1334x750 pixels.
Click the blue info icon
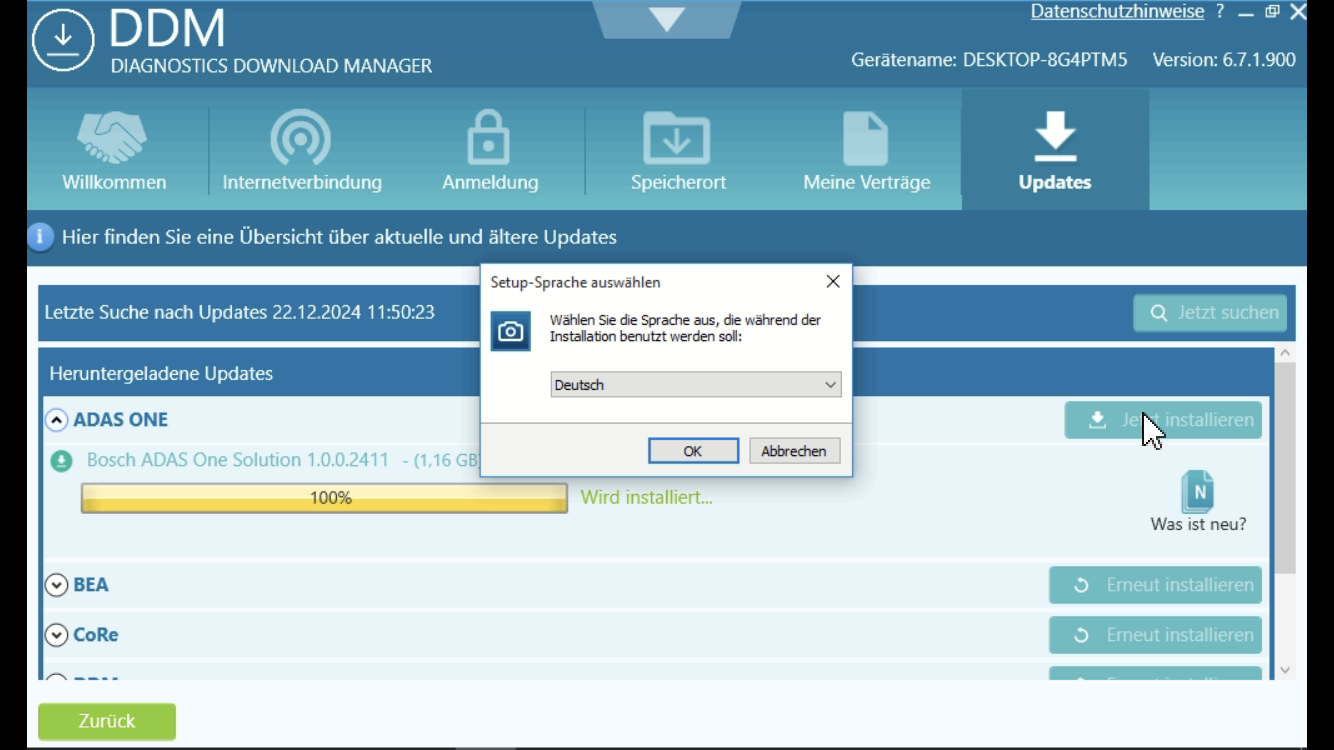pos(40,237)
